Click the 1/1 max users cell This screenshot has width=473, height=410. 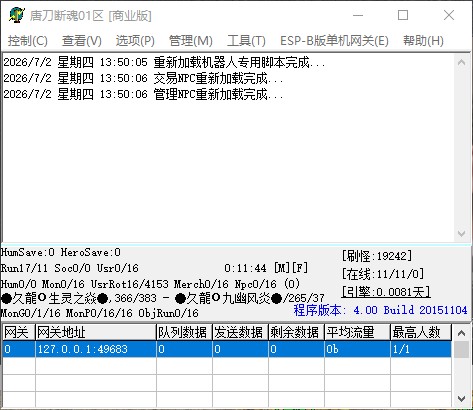tap(421, 349)
